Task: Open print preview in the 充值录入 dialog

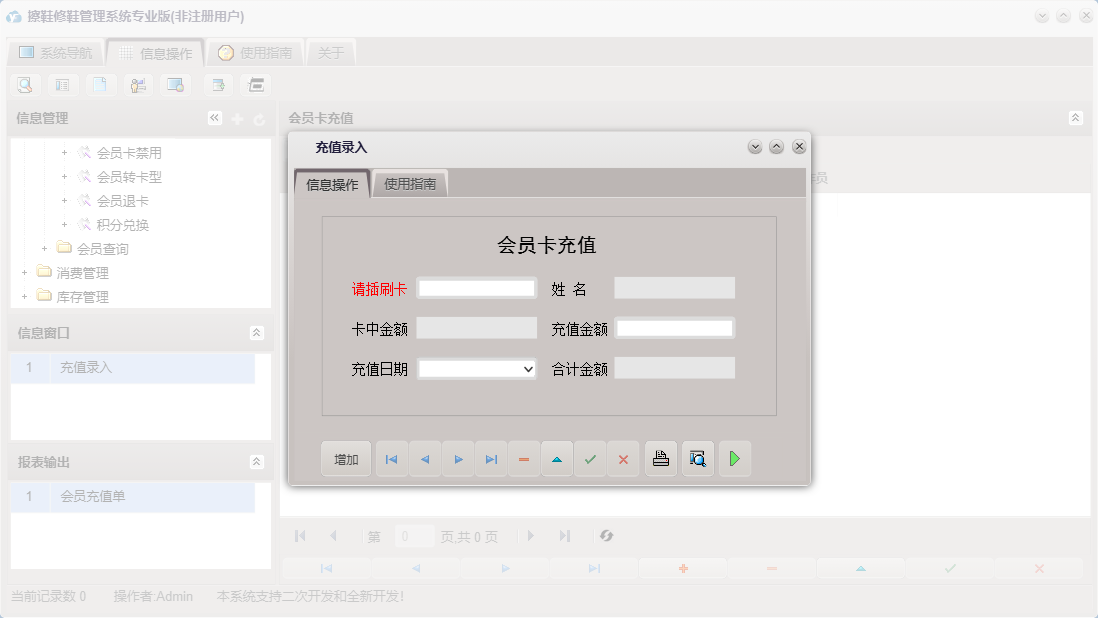Action: pos(697,459)
